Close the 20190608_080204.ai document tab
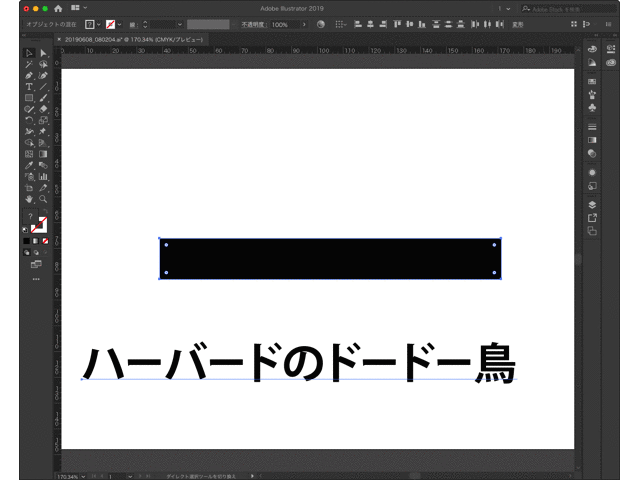 tap(59, 40)
